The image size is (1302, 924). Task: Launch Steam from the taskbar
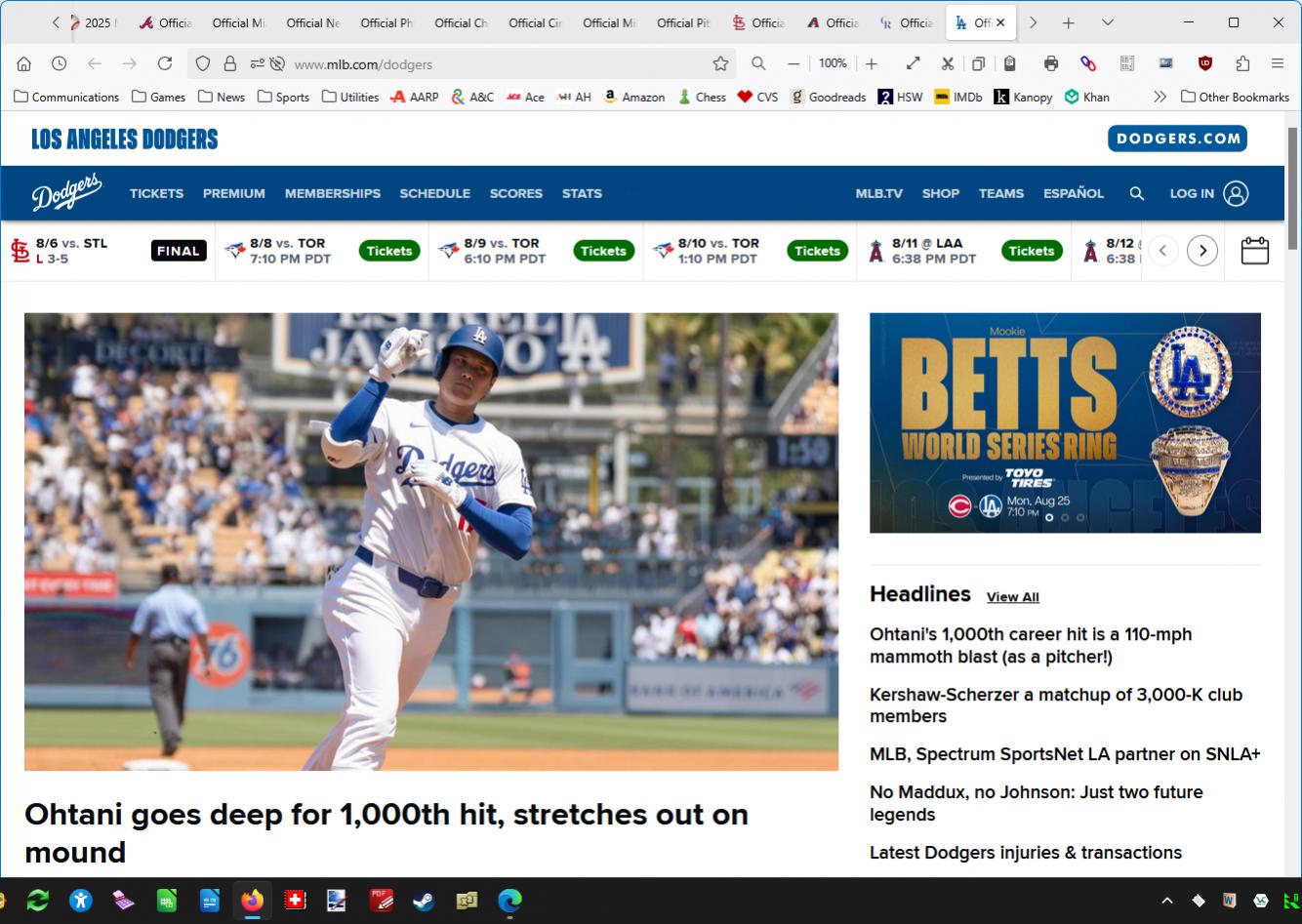click(423, 900)
